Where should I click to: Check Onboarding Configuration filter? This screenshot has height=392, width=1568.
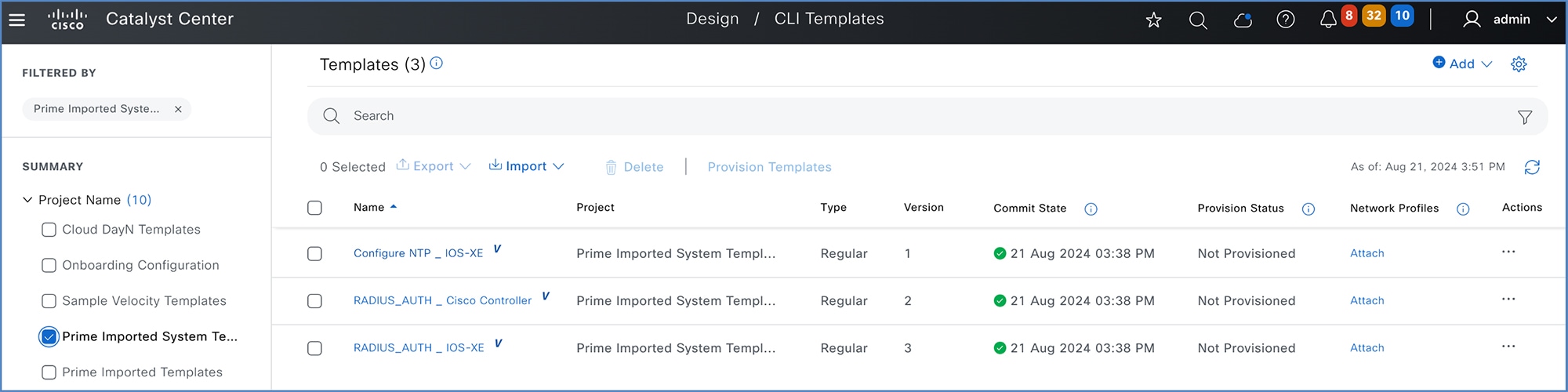click(x=49, y=265)
